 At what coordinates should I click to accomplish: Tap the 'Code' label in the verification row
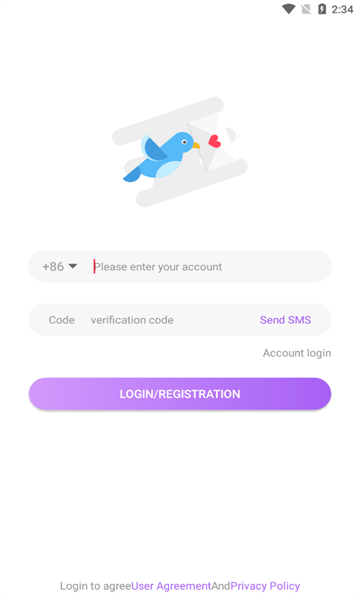(x=62, y=320)
